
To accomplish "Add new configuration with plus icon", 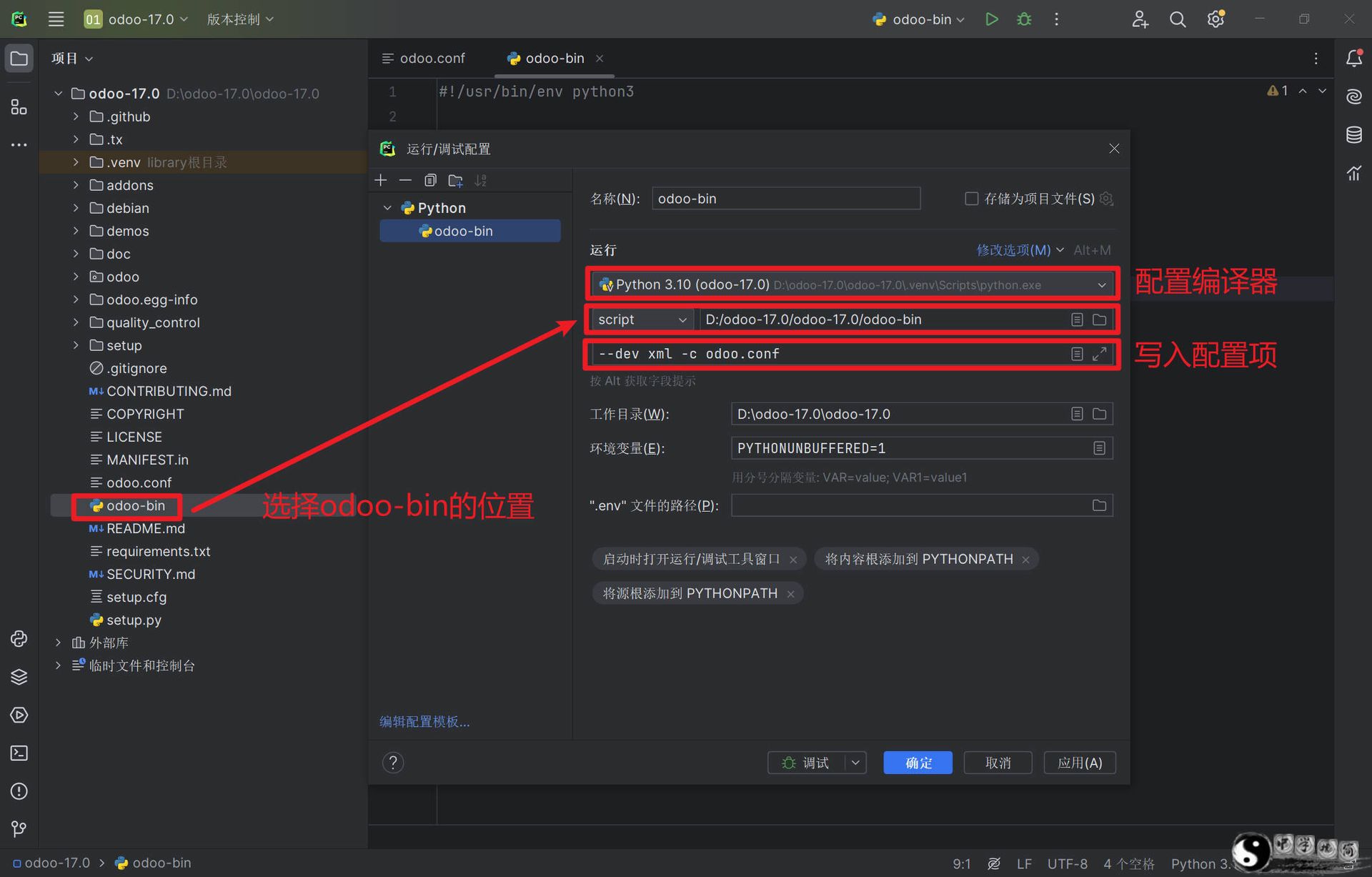I will [381, 180].
